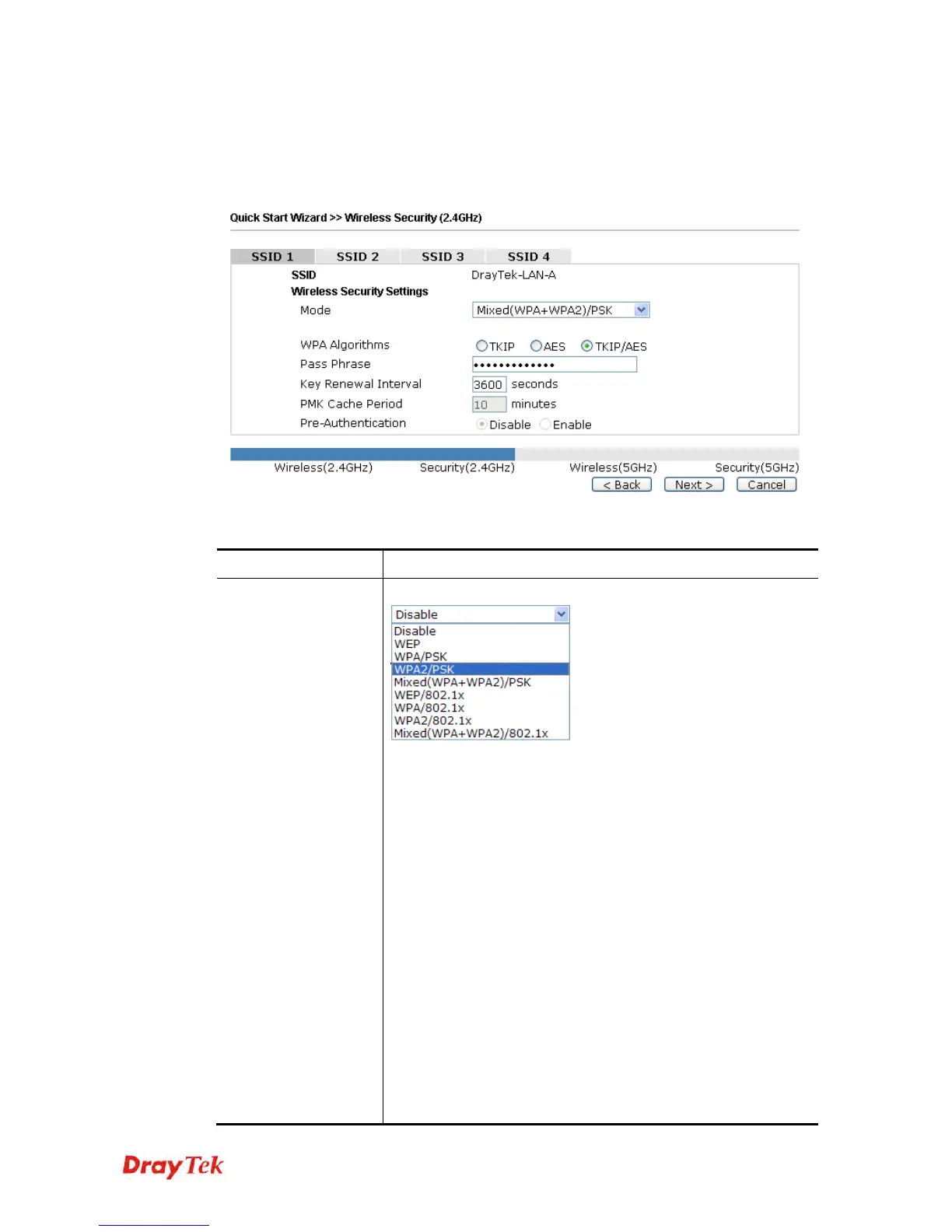Choose WEP/802.1x from the mode list
Image resolution: width=952 pixels, height=1232 pixels.
481,695
